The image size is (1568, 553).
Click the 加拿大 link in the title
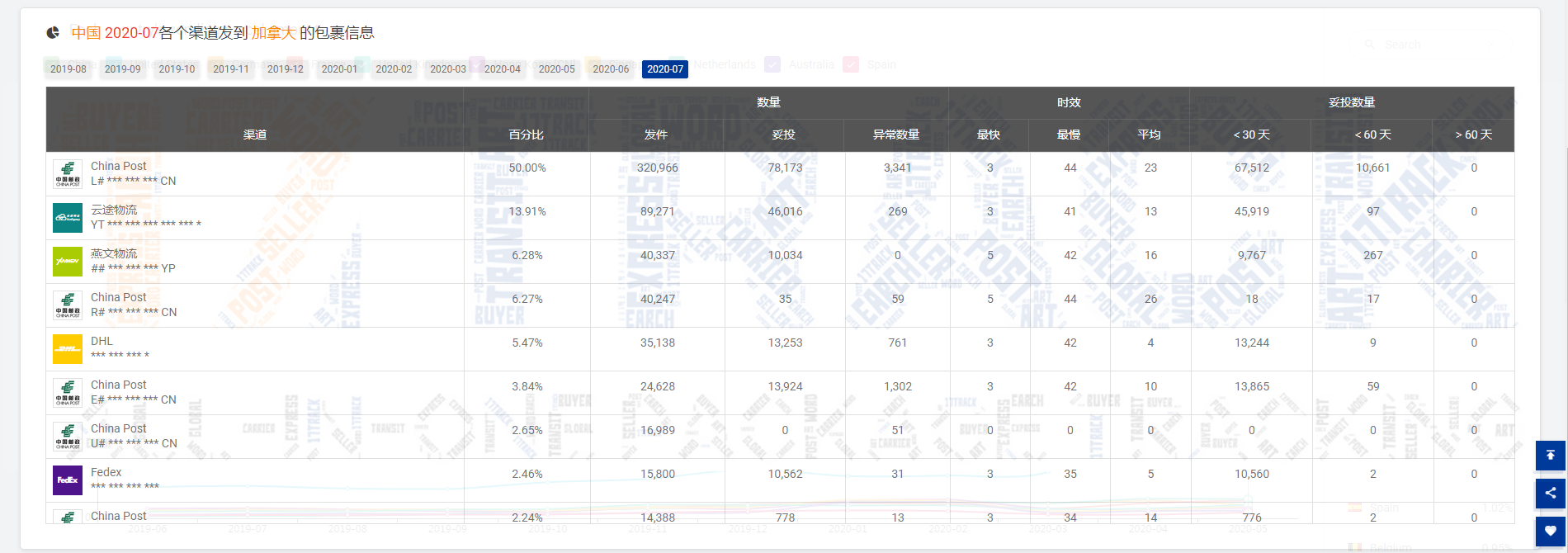273,33
